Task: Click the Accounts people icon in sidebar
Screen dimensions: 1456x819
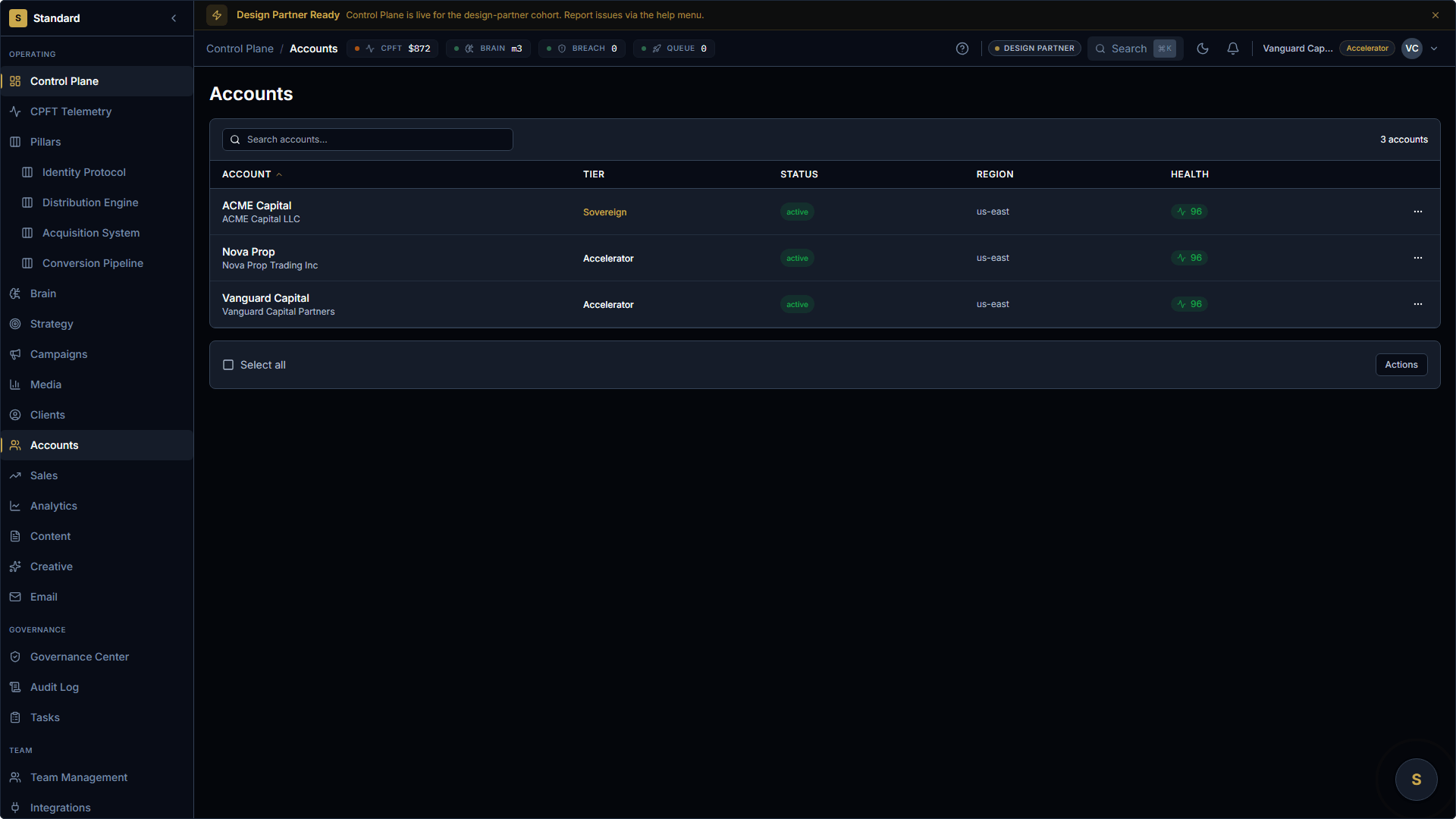Action: point(15,445)
